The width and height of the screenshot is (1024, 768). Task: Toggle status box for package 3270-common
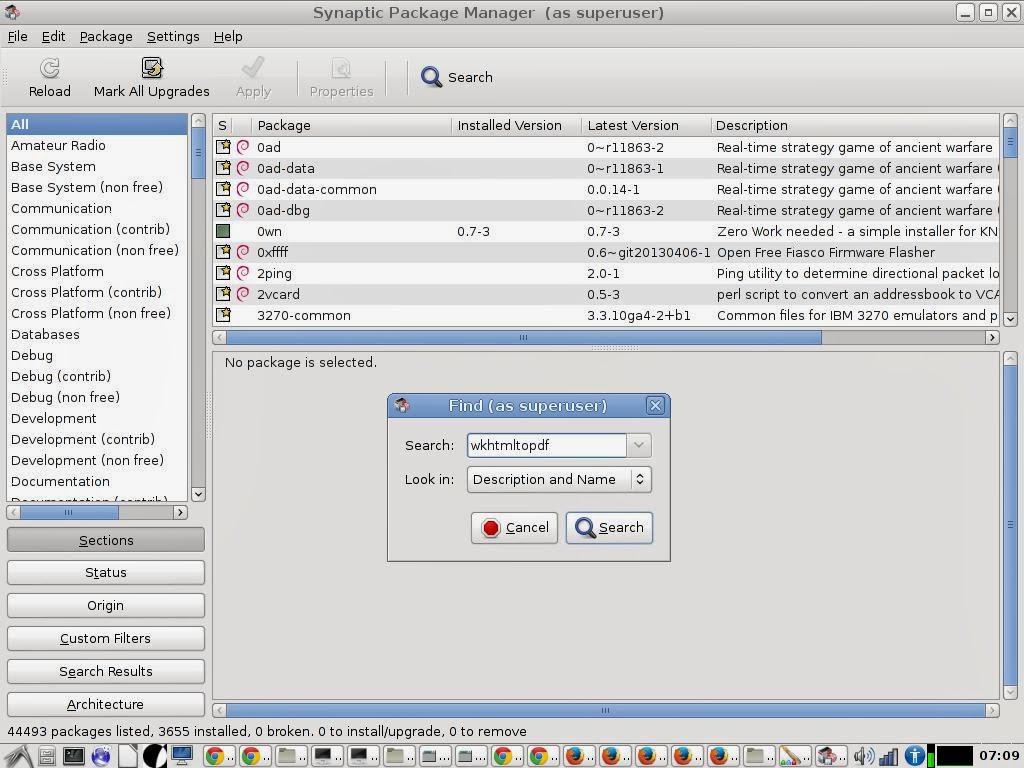pos(223,315)
